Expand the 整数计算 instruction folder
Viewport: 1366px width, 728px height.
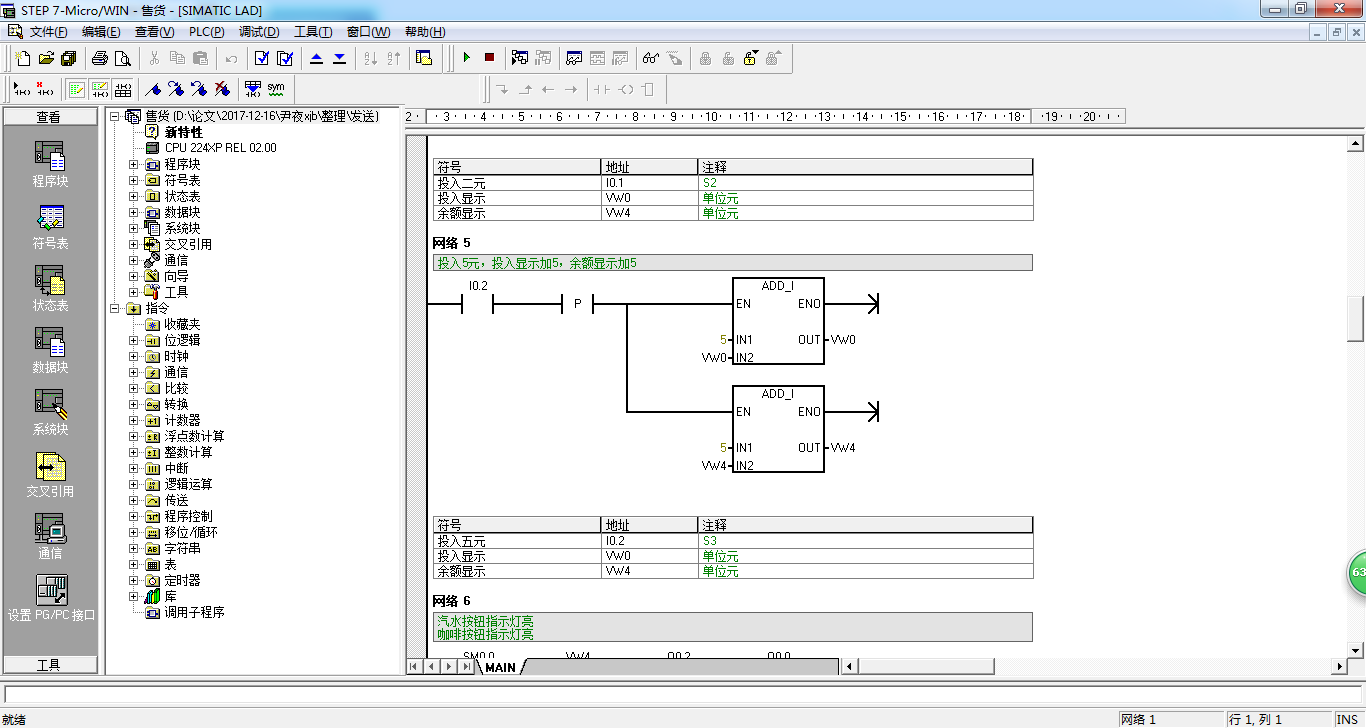tap(134, 452)
